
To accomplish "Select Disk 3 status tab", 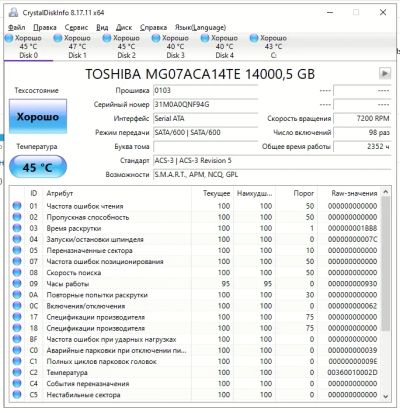I will pos(175,47).
